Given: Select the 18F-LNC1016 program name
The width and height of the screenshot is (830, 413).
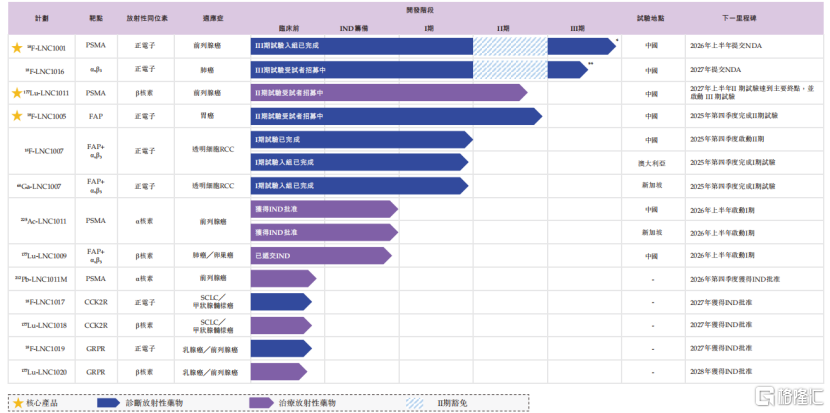Looking at the screenshot, I should click(x=46, y=70).
